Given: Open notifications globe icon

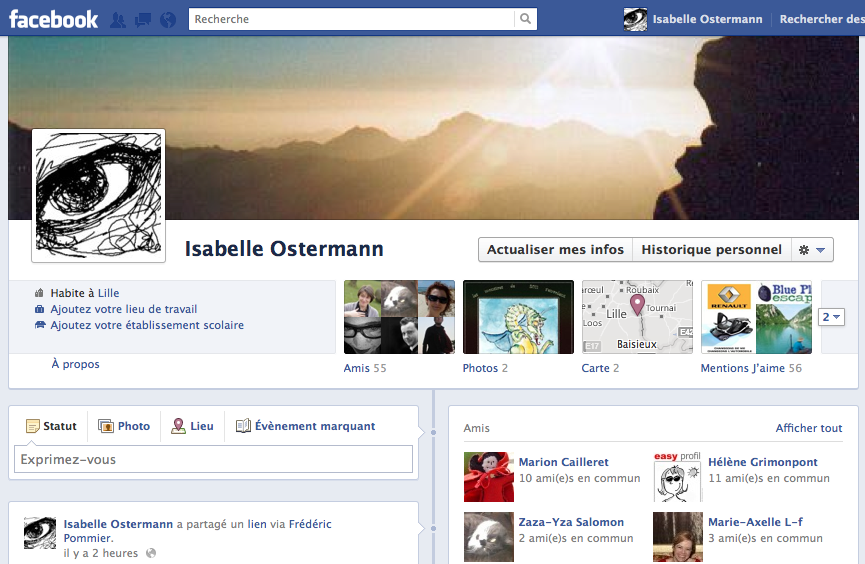Looking at the screenshot, I should pos(167,19).
